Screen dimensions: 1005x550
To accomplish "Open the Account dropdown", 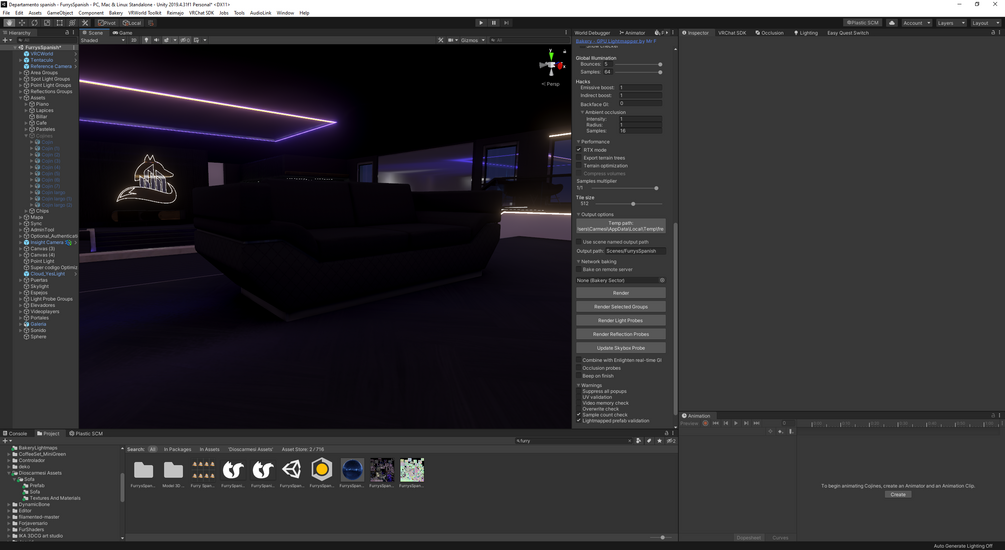I will 916,22.
